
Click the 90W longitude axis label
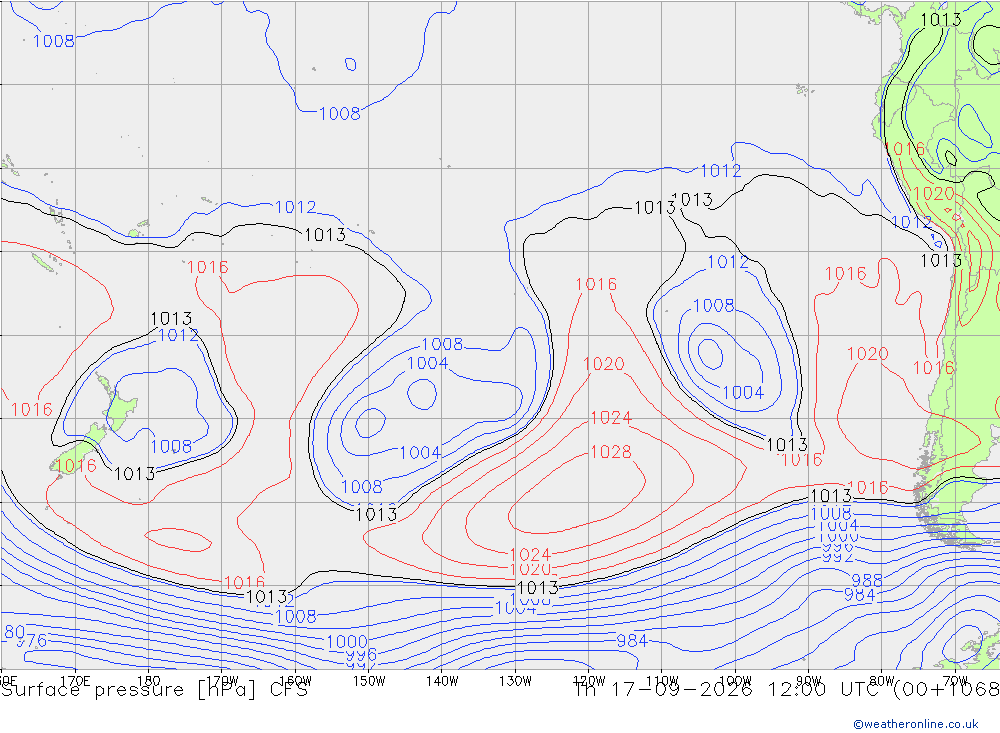pos(808,681)
